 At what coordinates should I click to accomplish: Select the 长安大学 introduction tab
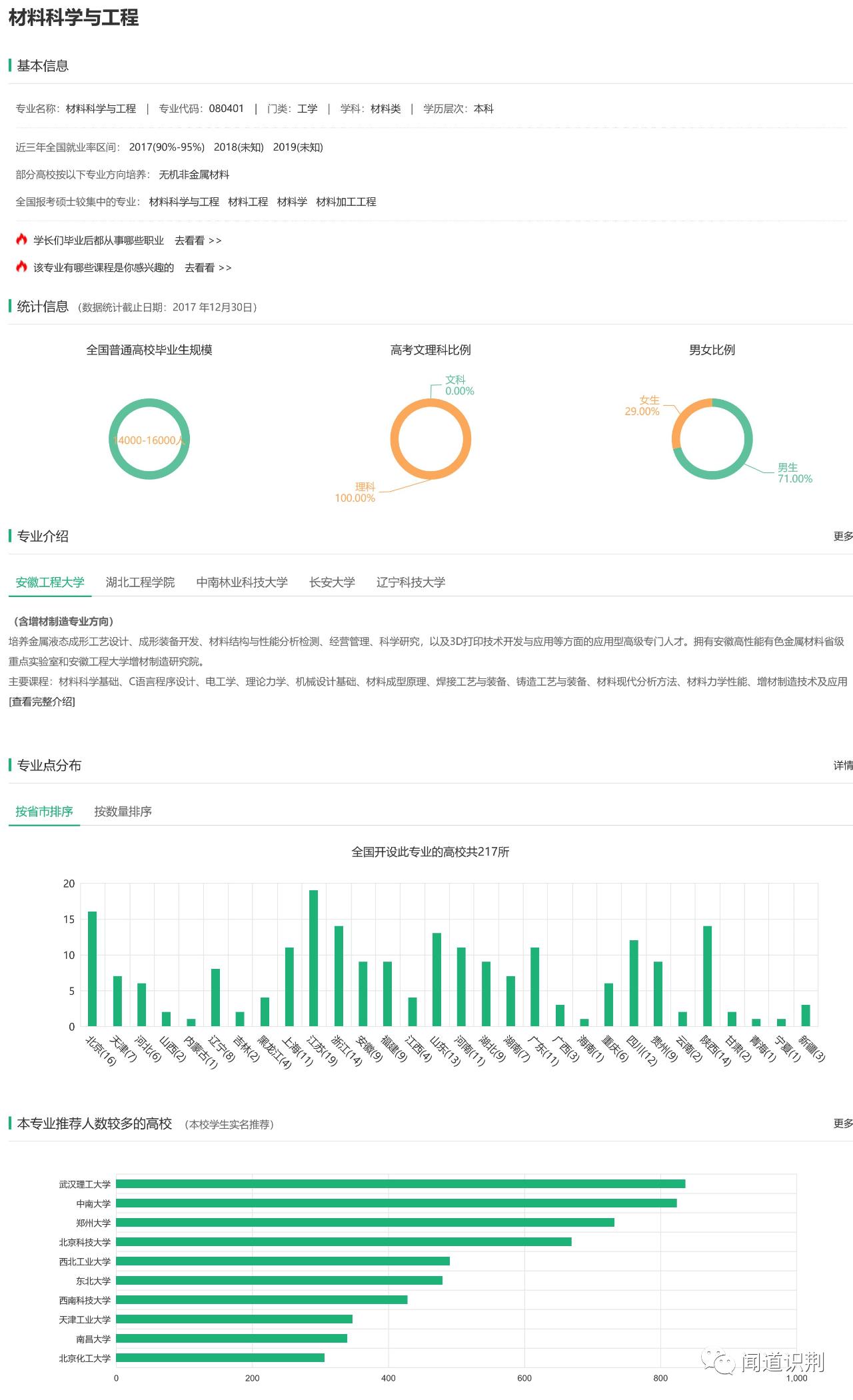332,582
